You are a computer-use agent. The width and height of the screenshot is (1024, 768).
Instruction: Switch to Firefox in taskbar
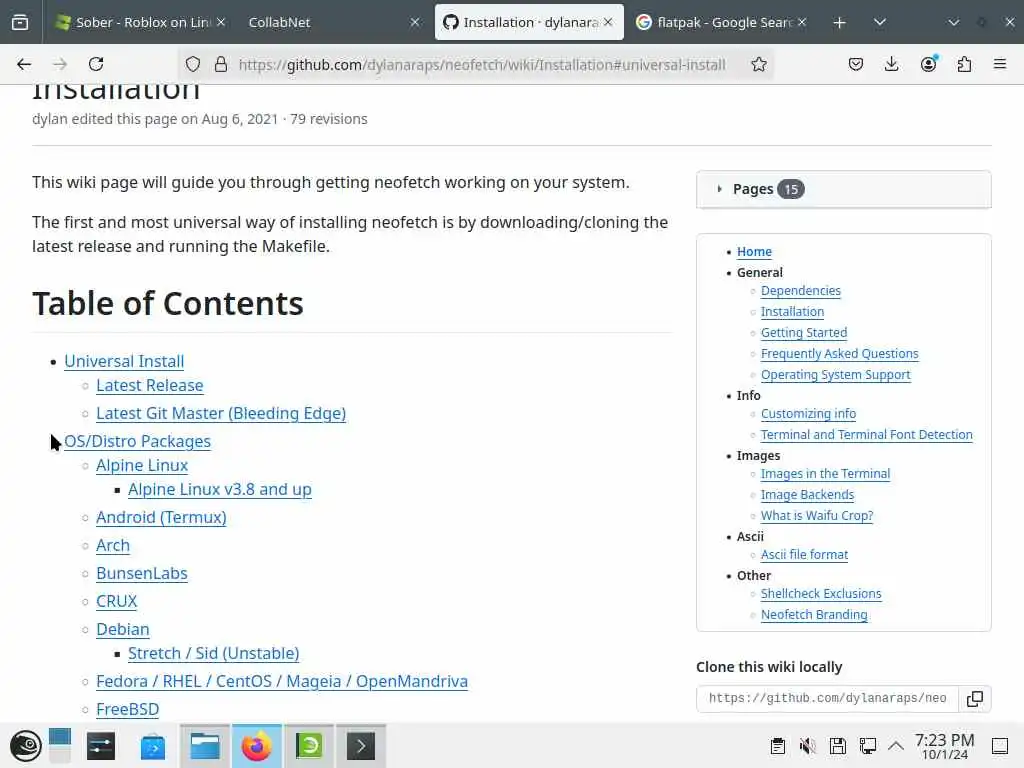257,746
